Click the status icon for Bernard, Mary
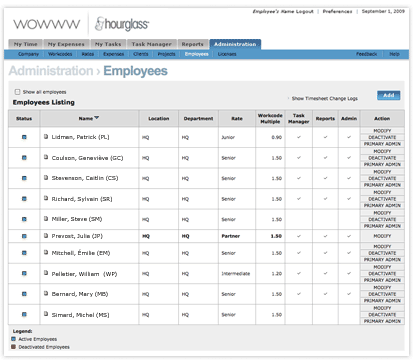This screenshot has width=413, height=364. coord(24,294)
